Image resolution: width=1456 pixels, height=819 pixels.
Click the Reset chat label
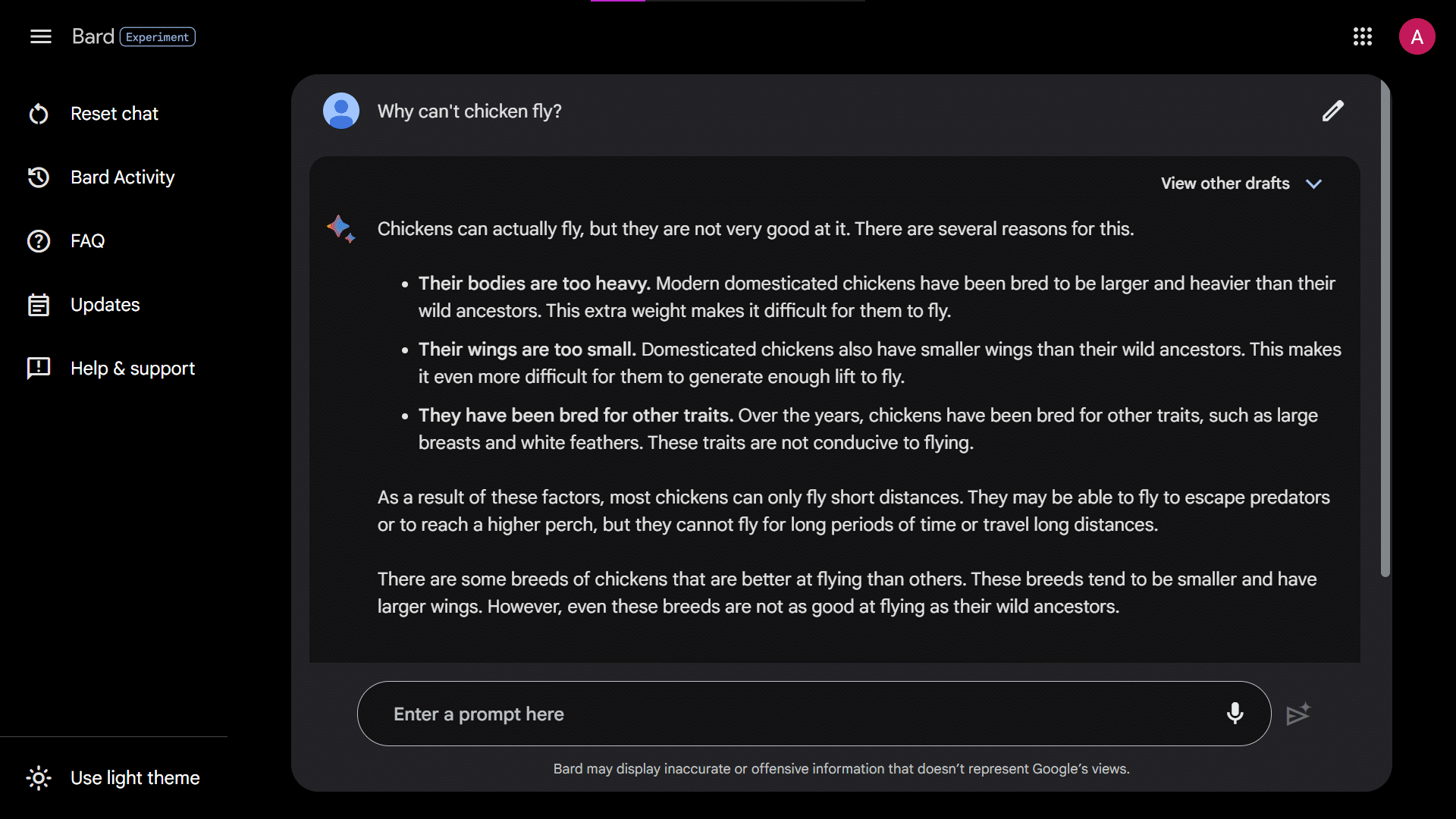pos(114,114)
